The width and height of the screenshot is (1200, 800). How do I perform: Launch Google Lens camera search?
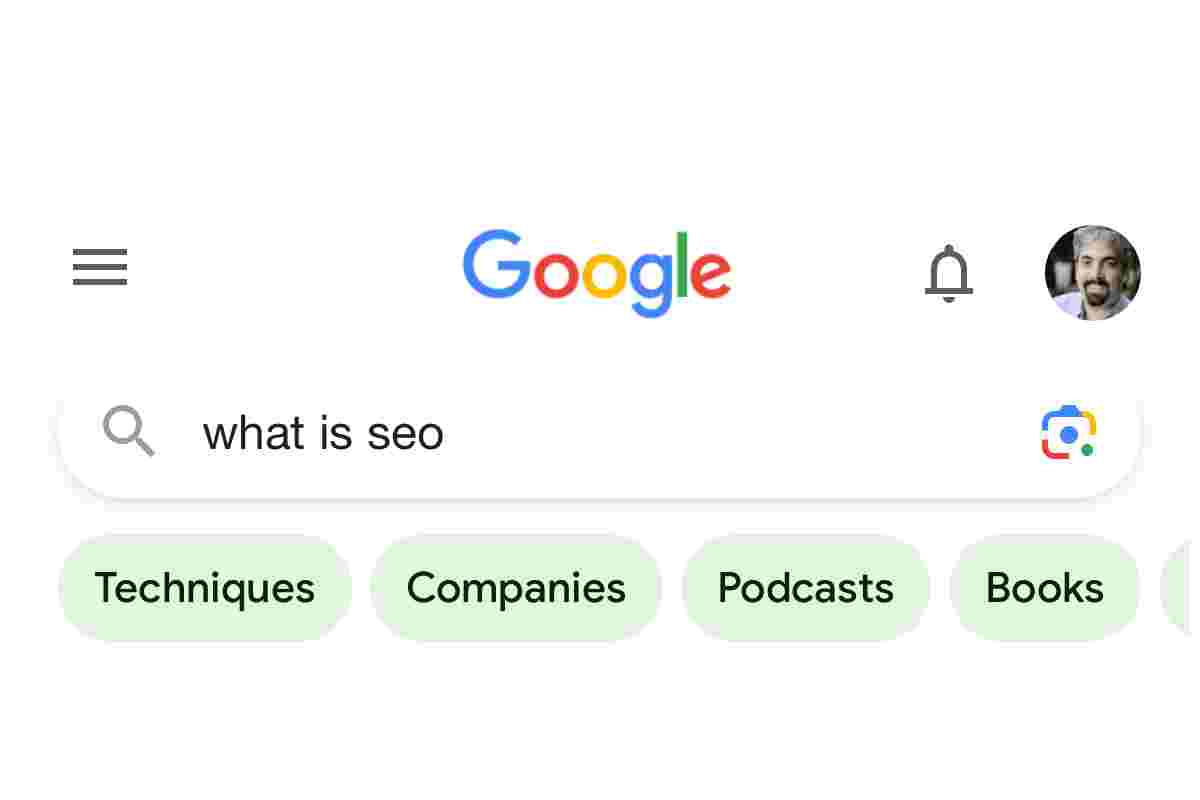tap(1068, 433)
